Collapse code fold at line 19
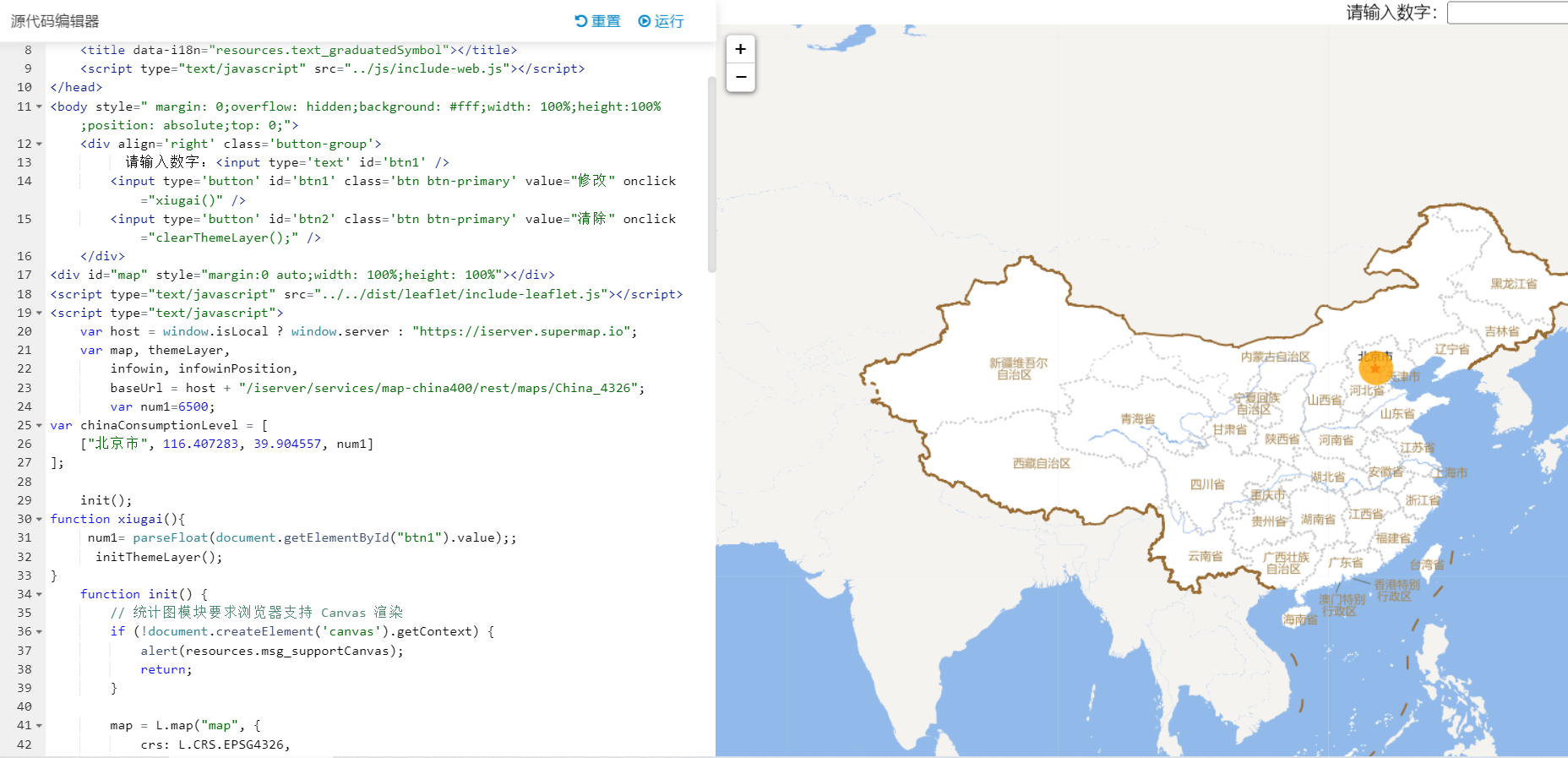The height and width of the screenshot is (758, 1568). point(39,313)
